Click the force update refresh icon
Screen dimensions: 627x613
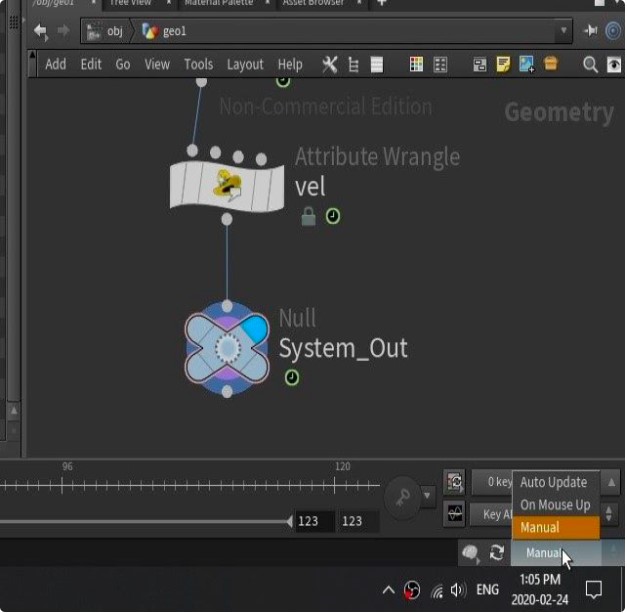pyautogui.click(x=496, y=553)
